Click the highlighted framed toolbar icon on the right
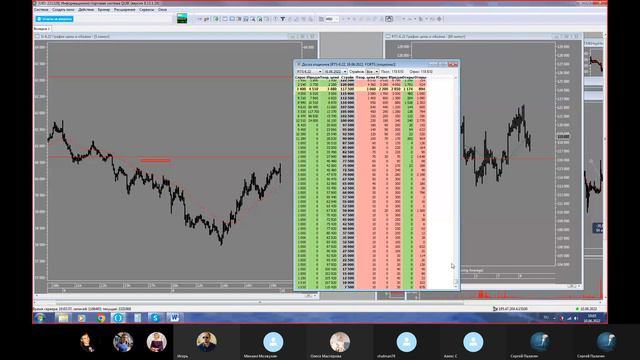The width and height of the screenshot is (640, 360). (x=389, y=19)
